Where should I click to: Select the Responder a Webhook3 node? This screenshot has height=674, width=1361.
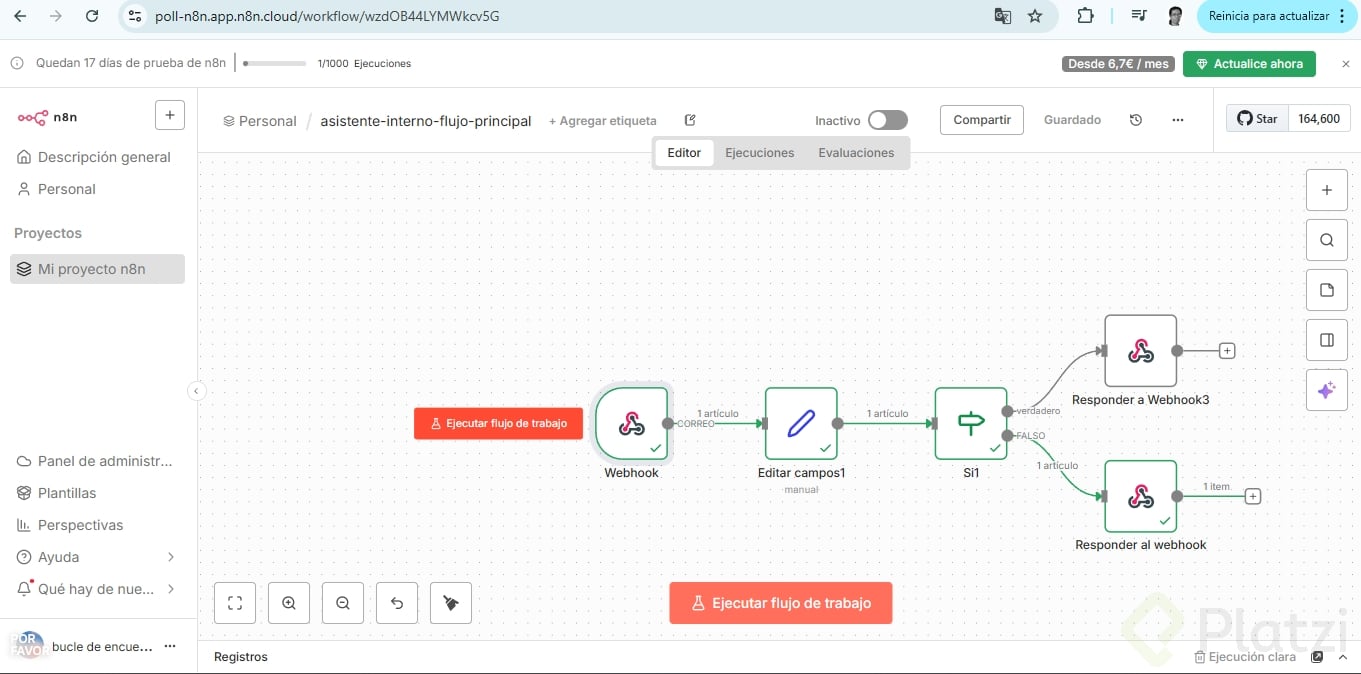[x=1141, y=351]
